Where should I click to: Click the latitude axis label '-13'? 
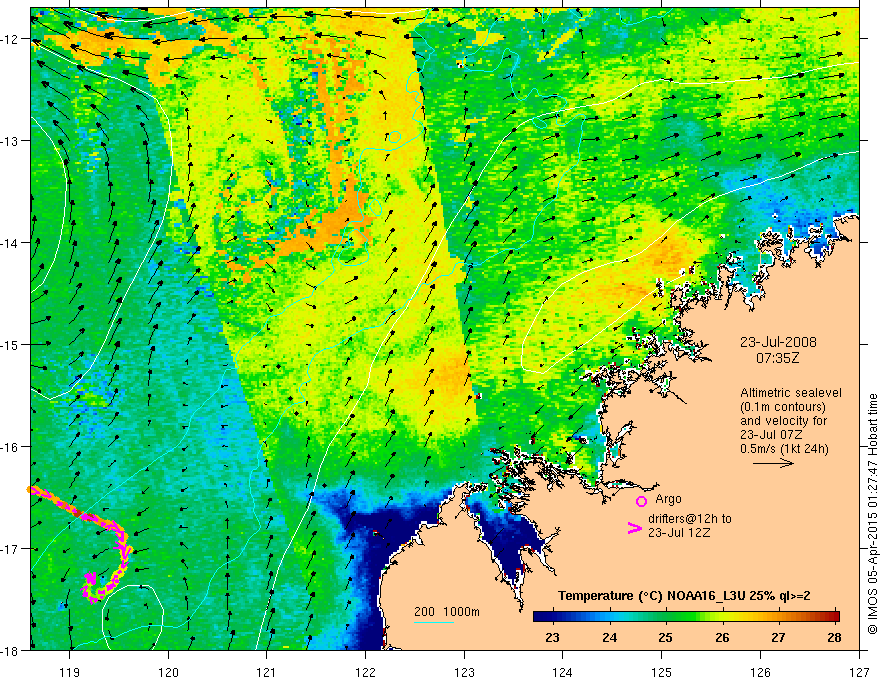[x=10, y=141]
